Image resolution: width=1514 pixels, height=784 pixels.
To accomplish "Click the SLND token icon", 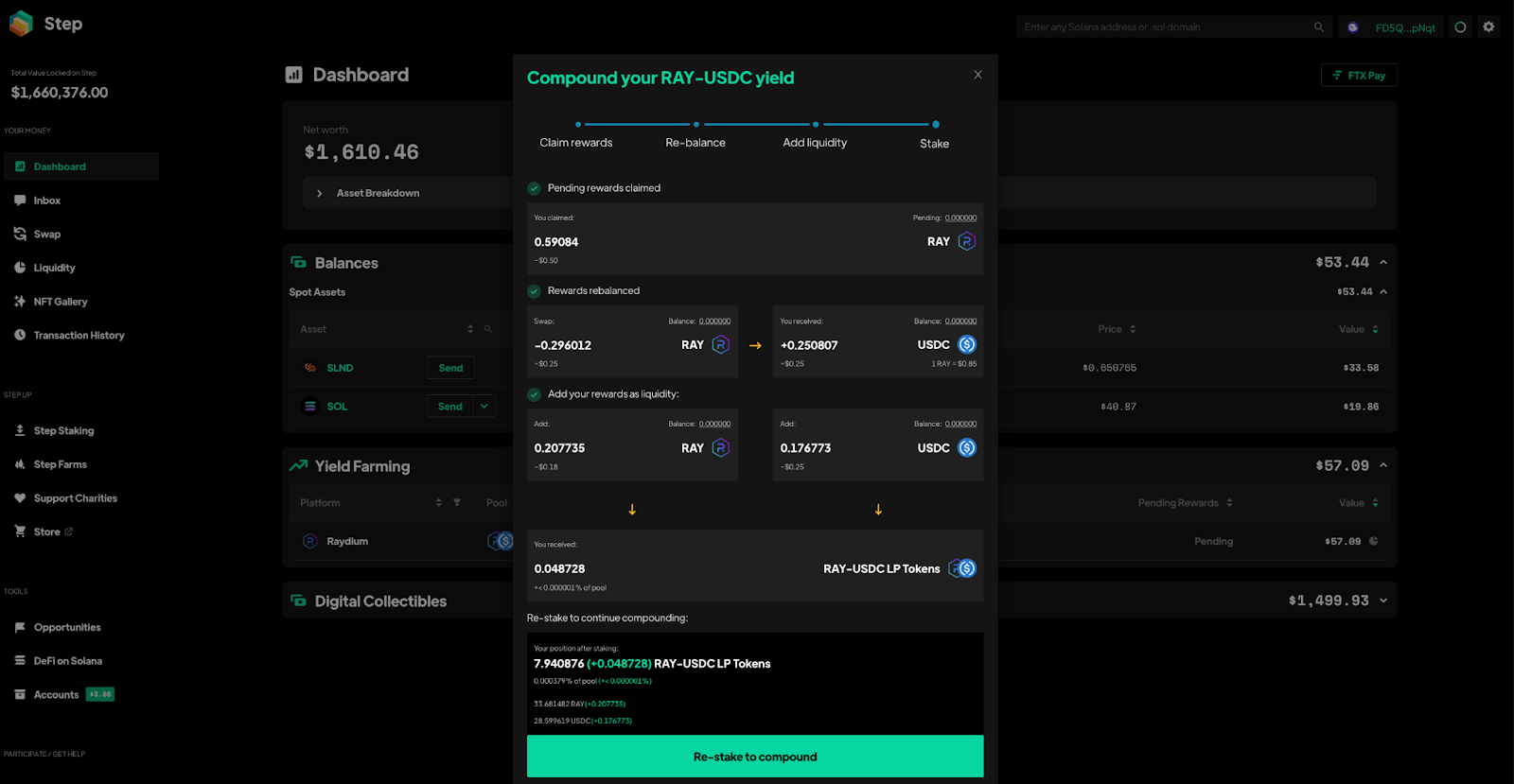I will pyautogui.click(x=309, y=368).
